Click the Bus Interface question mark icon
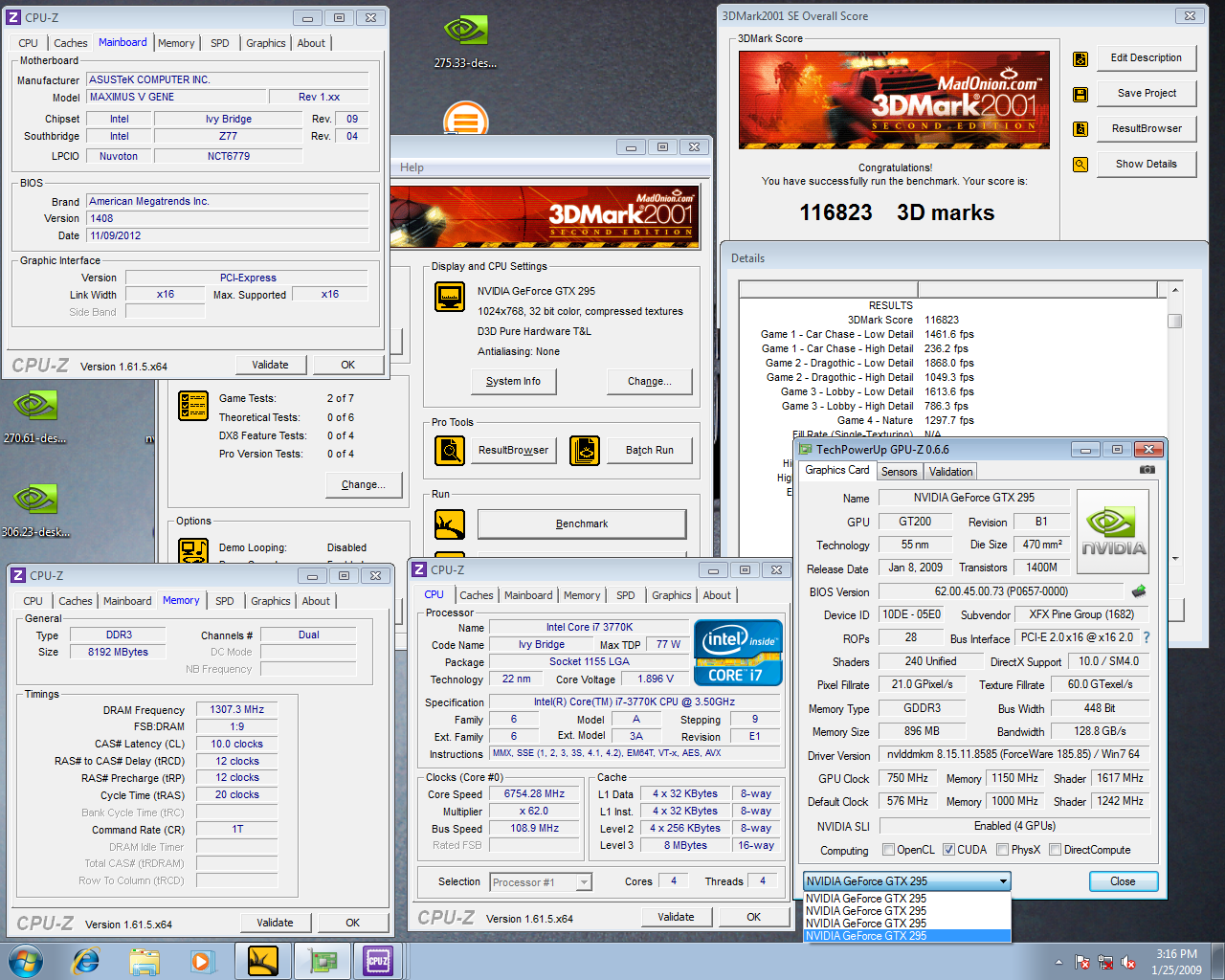 (x=1147, y=637)
